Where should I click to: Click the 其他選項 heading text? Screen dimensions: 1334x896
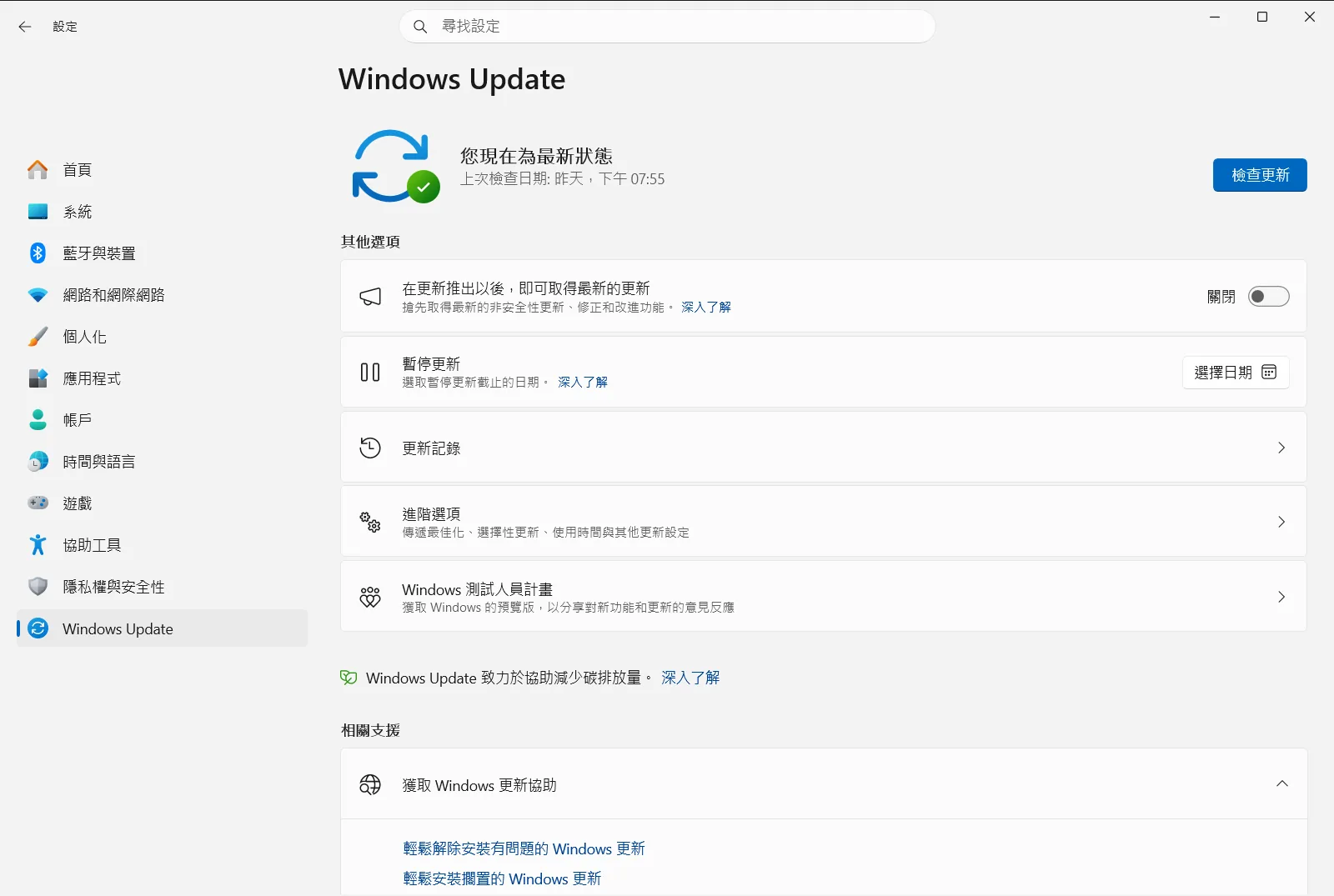point(370,242)
